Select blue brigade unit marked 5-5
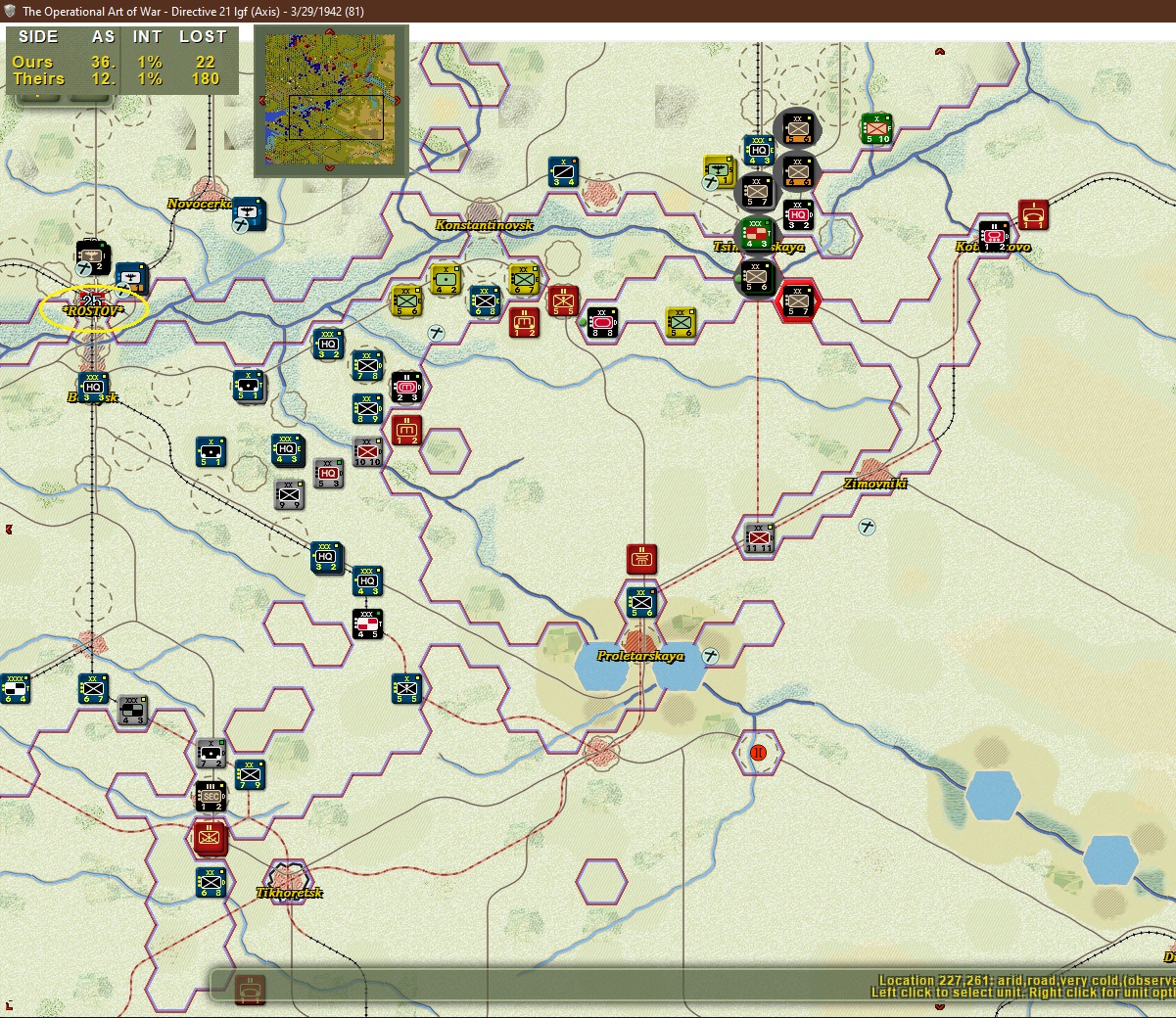 click(x=406, y=688)
